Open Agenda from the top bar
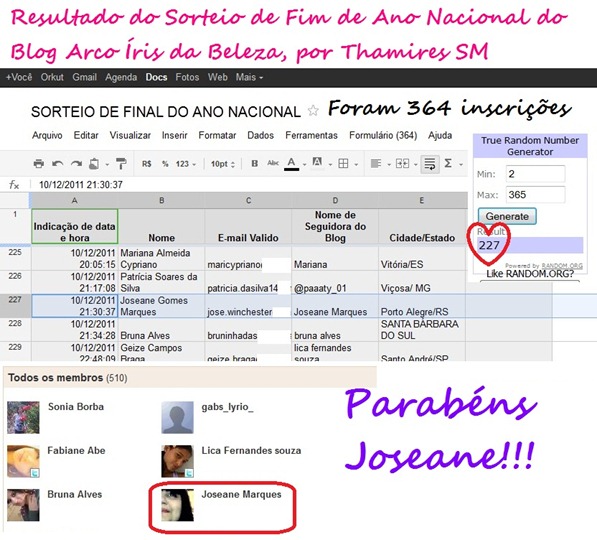The height and width of the screenshot is (540, 597). point(121,77)
